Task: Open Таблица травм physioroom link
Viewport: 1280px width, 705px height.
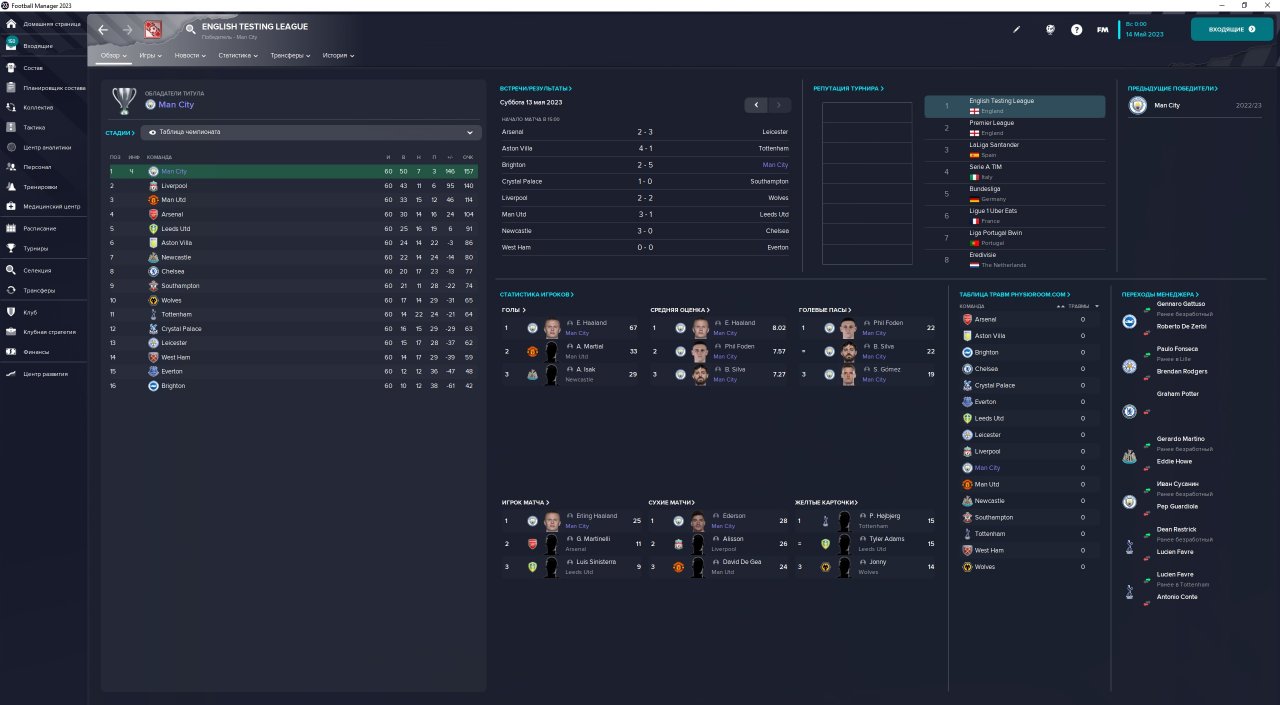Action: click(x=1014, y=295)
